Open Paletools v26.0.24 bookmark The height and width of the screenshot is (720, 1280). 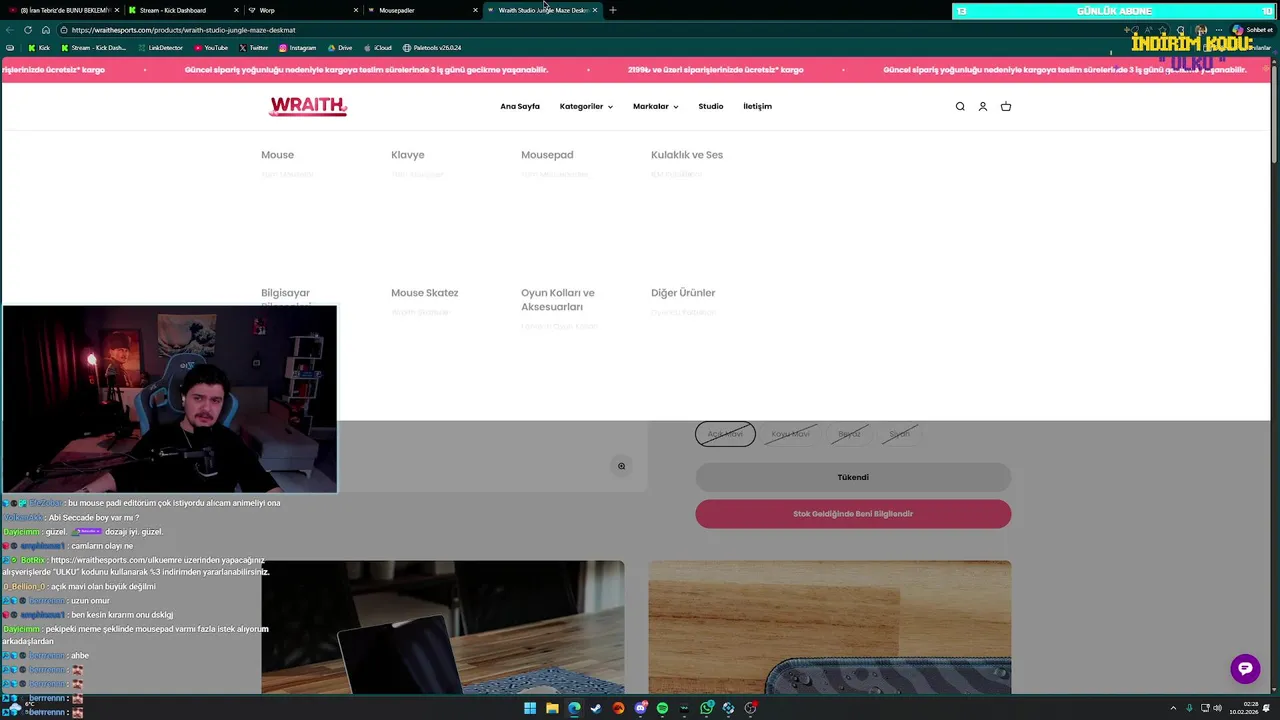click(x=432, y=48)
